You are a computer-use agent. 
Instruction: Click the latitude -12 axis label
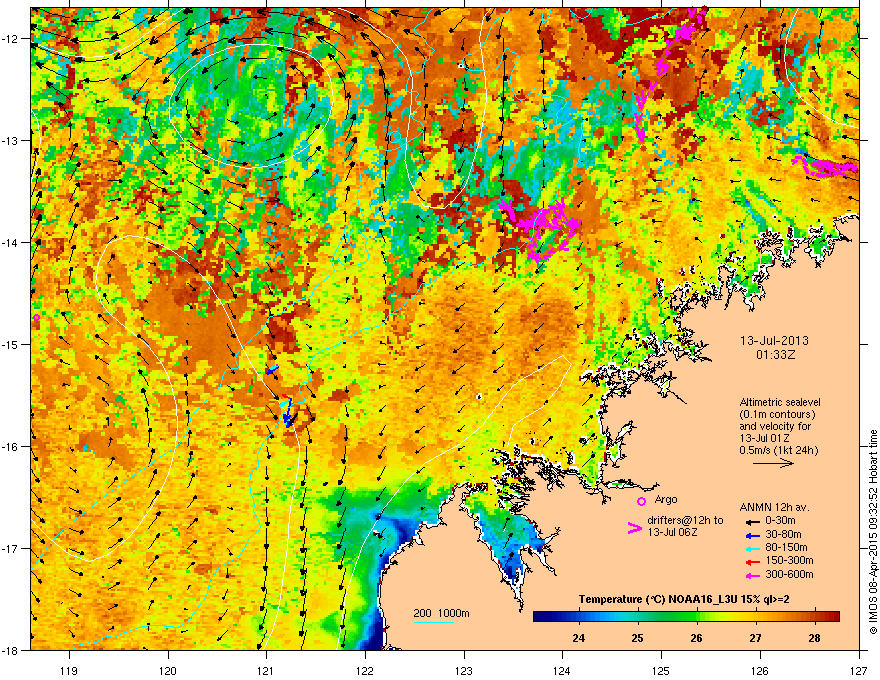(x=11, y=39)
